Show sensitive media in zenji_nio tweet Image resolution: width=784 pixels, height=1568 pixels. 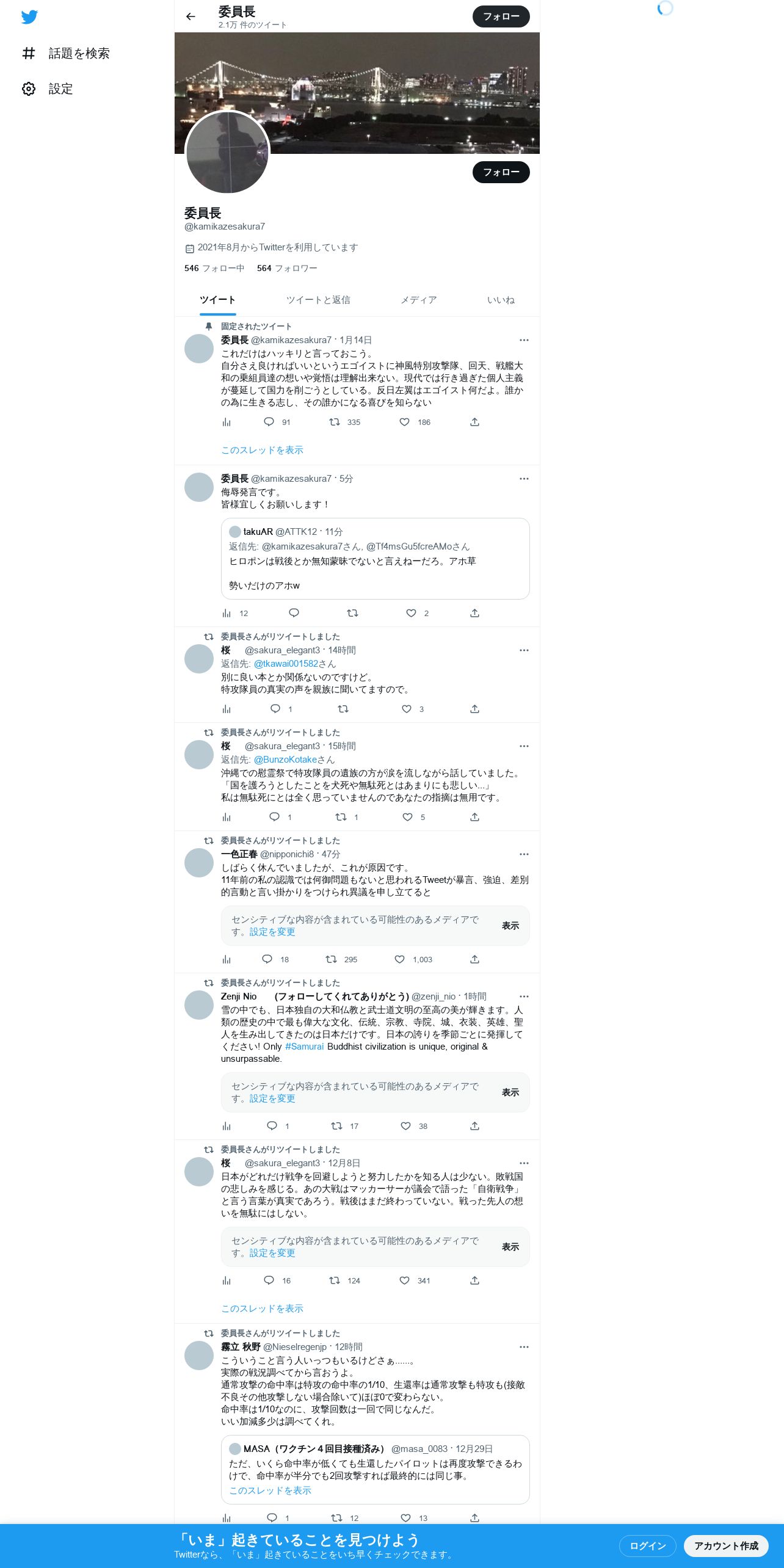click(x=510, y=1092)
